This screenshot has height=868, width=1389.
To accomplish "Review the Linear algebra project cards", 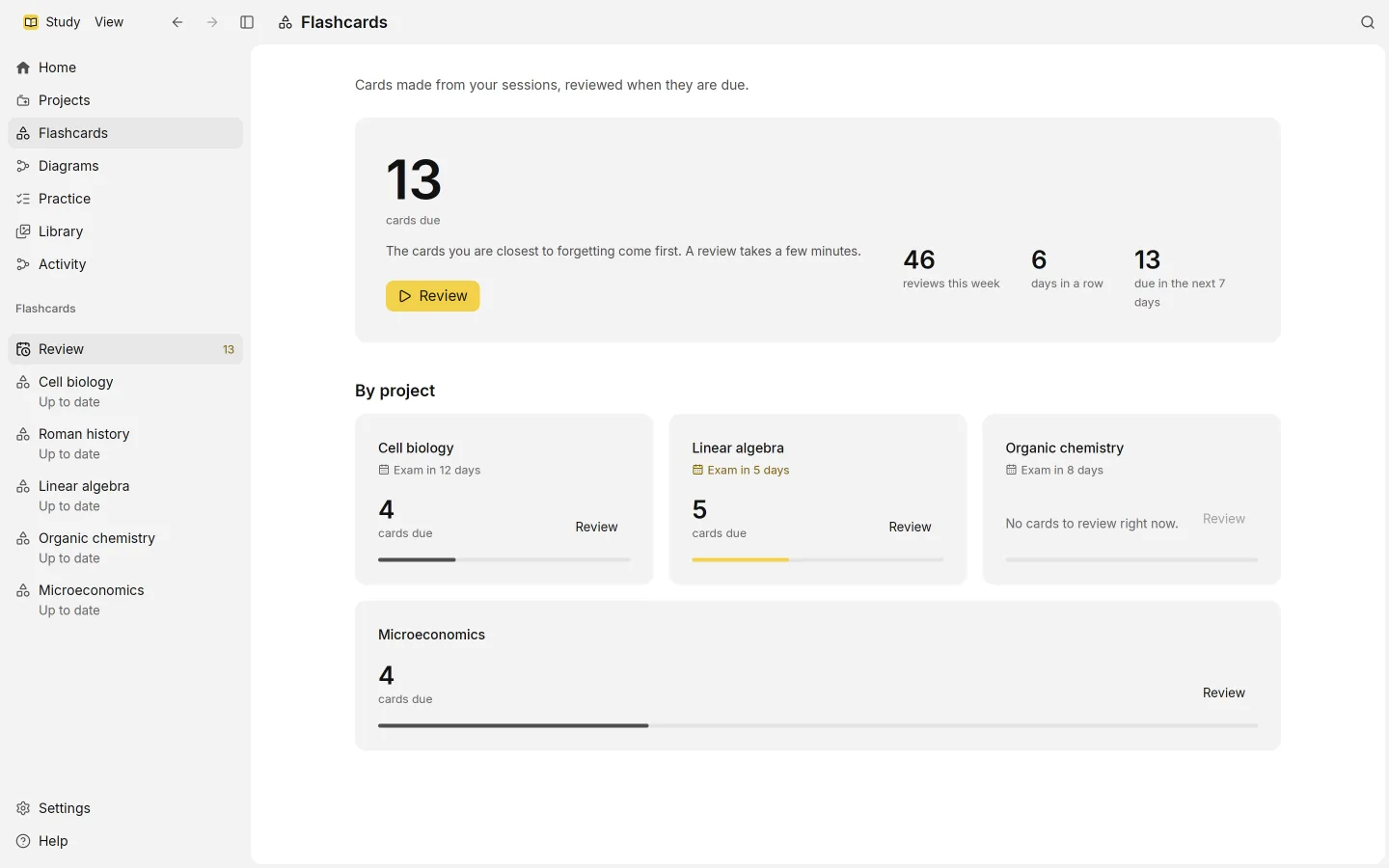I will [910, 527].
